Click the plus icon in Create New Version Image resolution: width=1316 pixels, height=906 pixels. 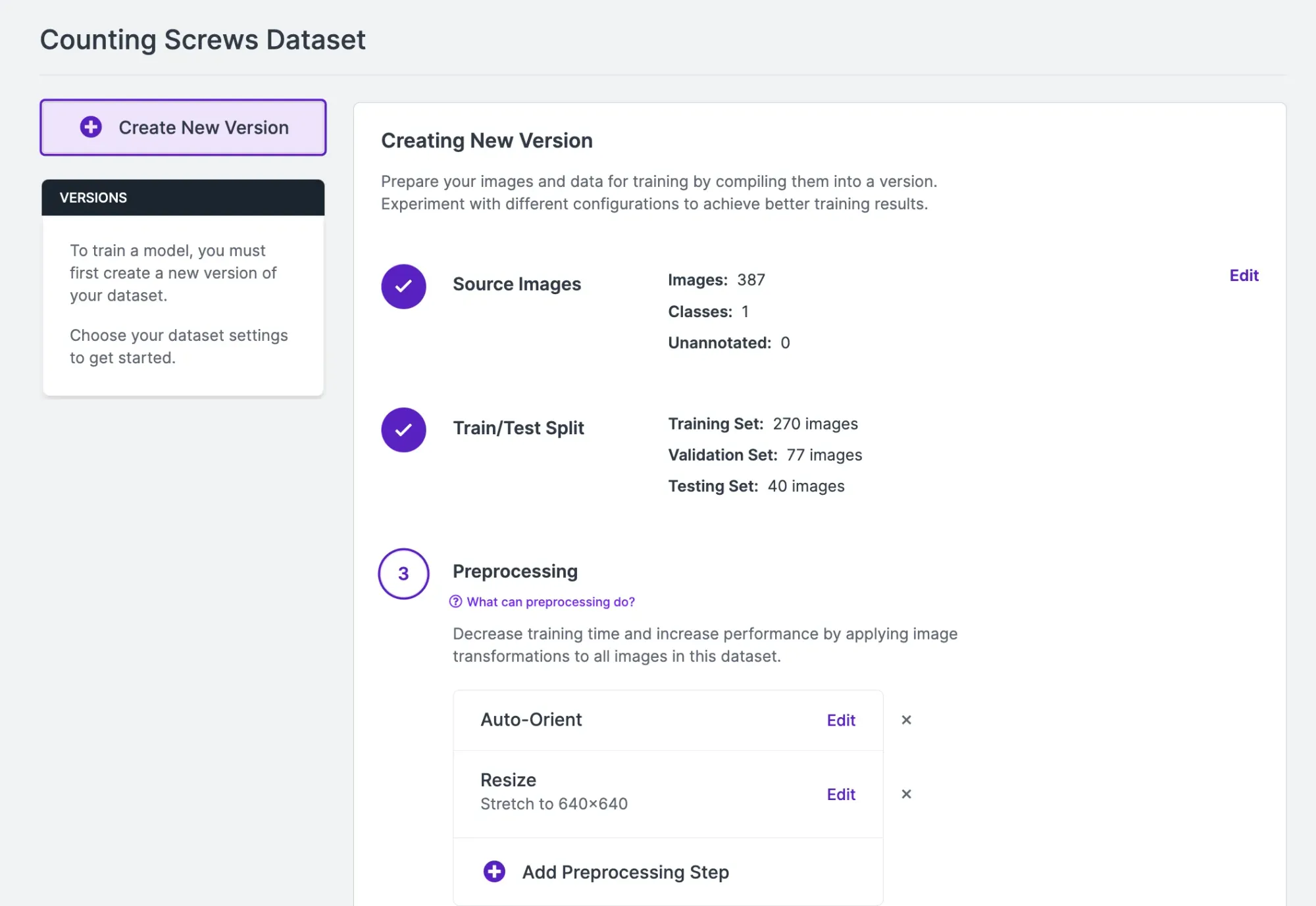tap(91, 127)
